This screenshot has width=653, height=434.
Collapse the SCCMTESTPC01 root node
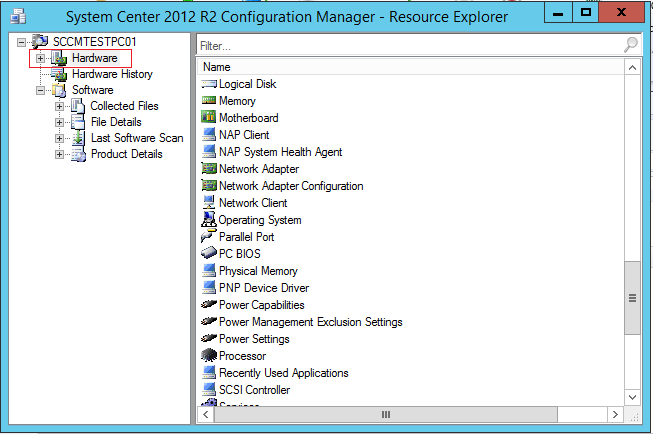pyautogui.click(x=22, y=42)
